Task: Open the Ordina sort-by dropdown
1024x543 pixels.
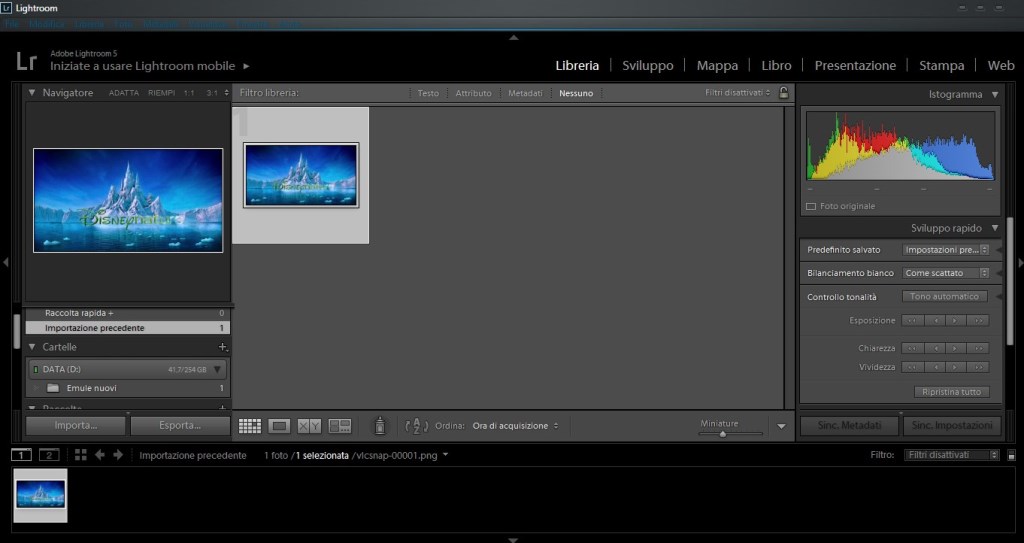Action: (515, 426)
